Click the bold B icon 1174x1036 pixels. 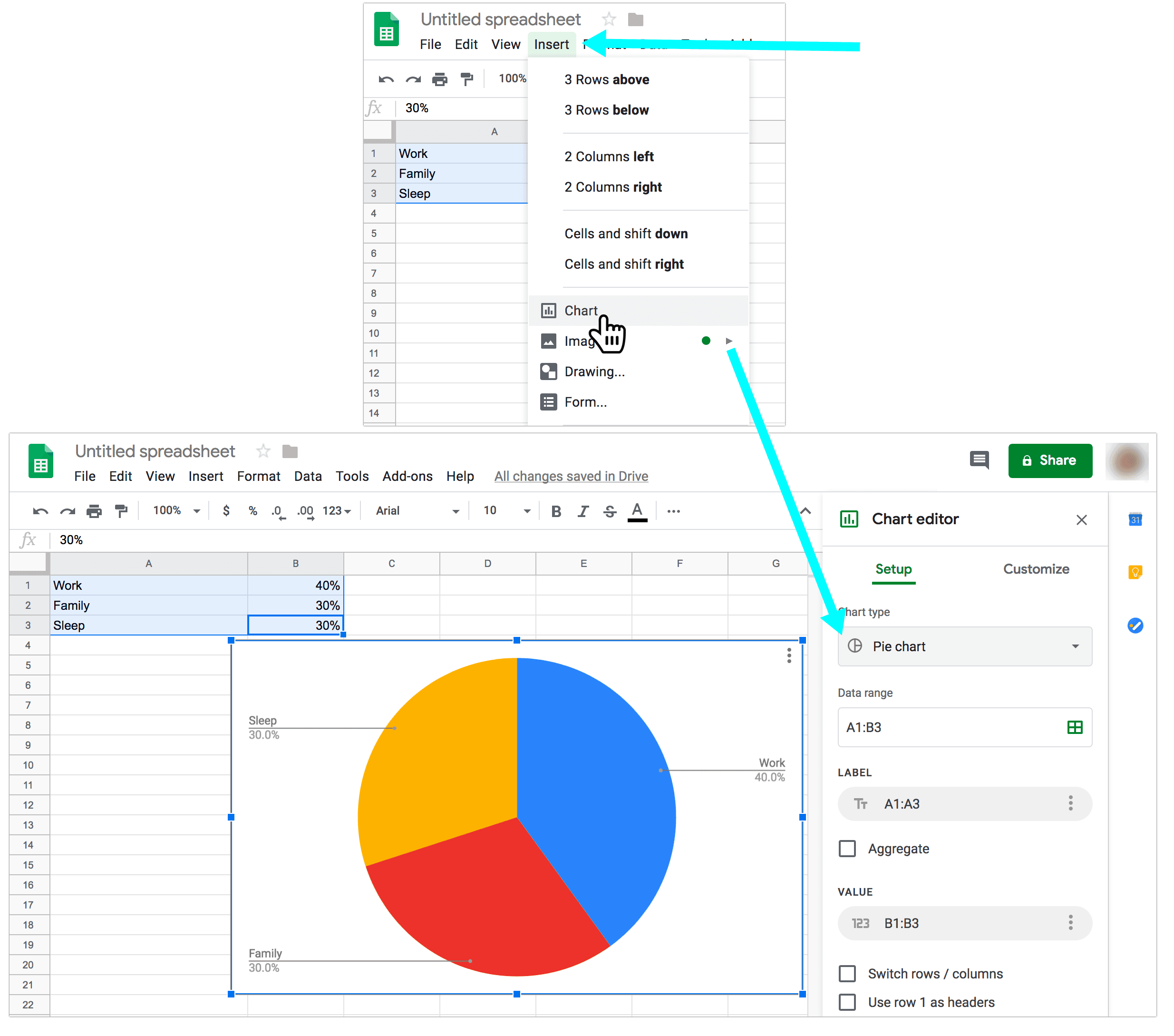click(555, 511)
